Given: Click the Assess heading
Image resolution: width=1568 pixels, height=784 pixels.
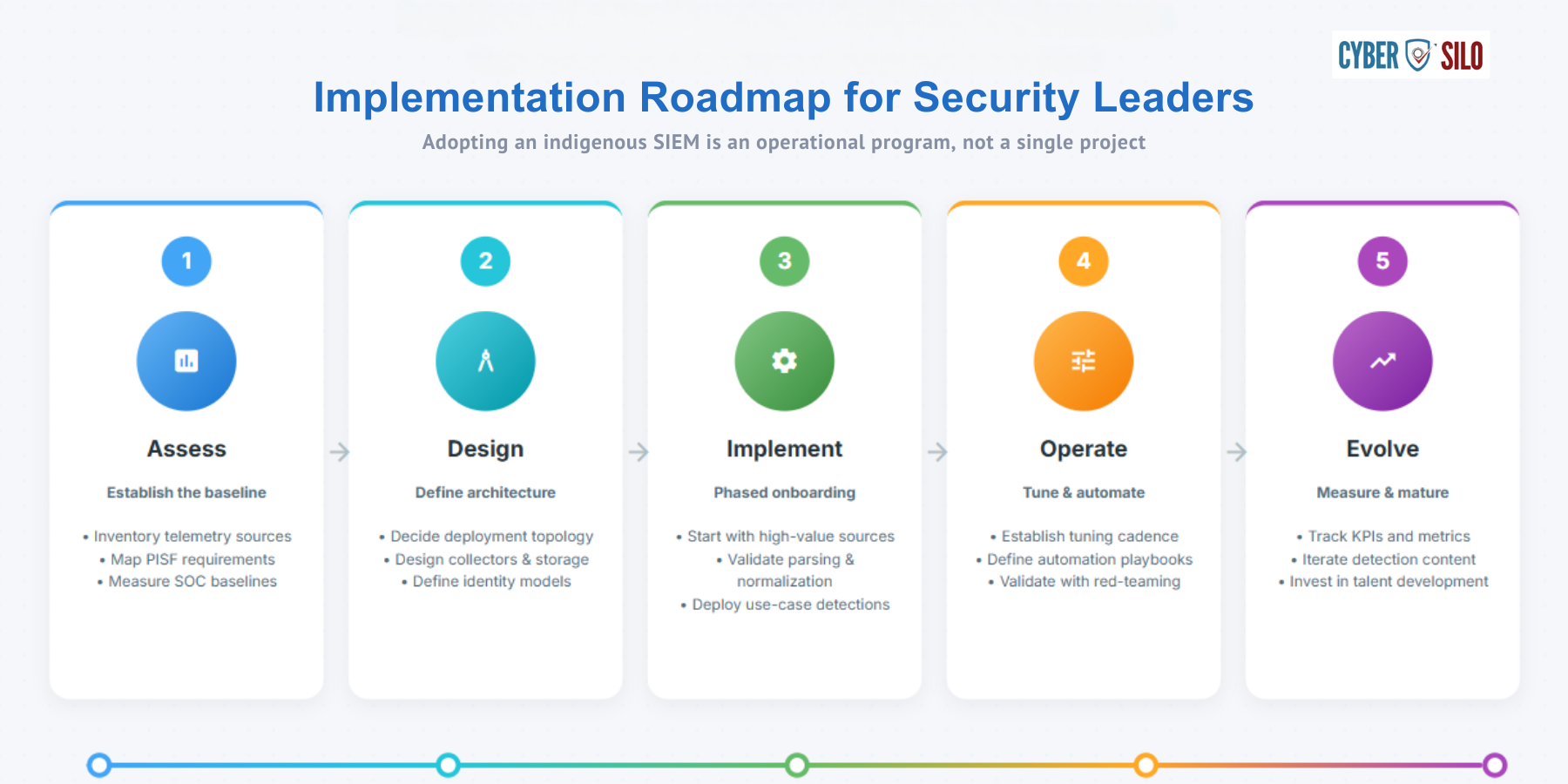Looking at the screenshot, I should click(x=186, y=449).
